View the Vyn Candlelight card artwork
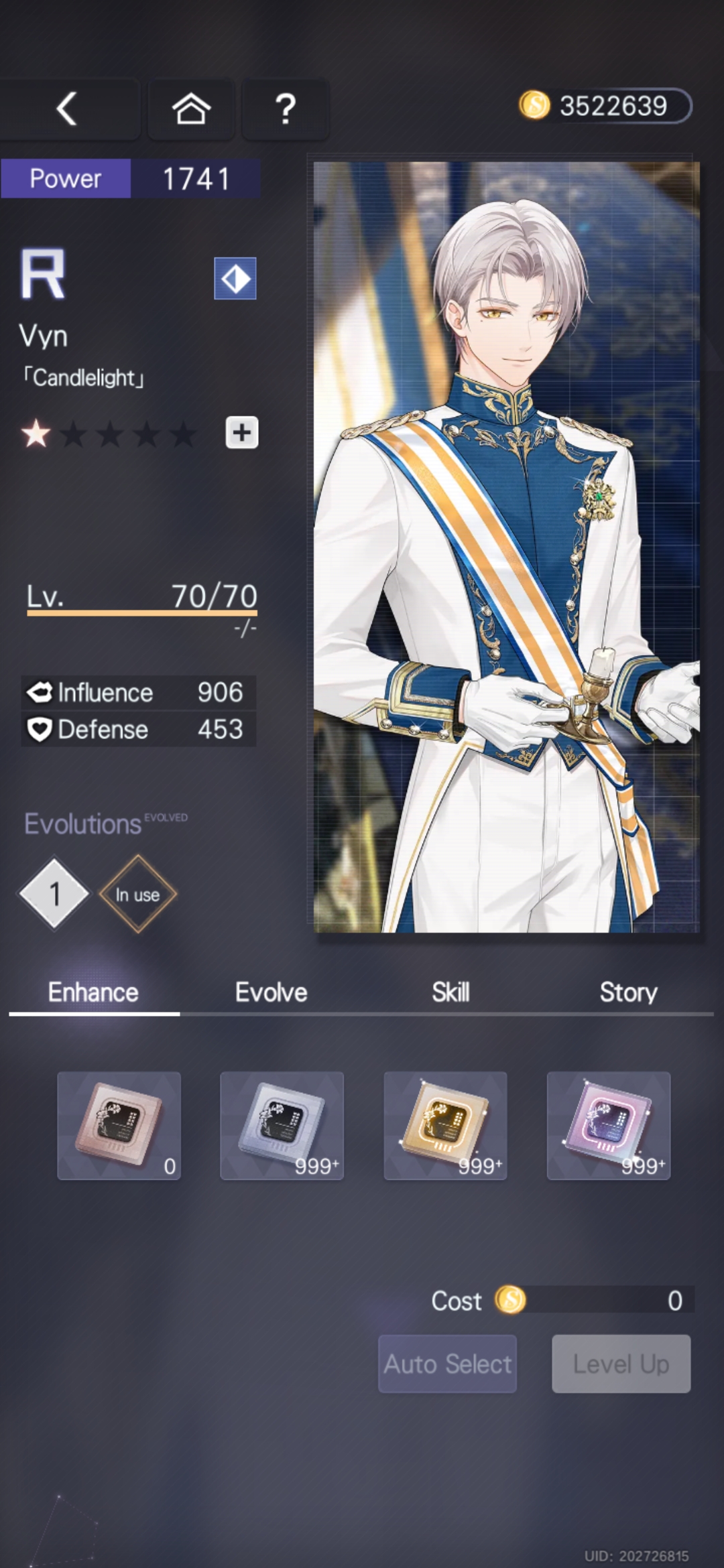The width and height of the screenshot is (724, 1568). pyautogui.click(x=507, y=547)
